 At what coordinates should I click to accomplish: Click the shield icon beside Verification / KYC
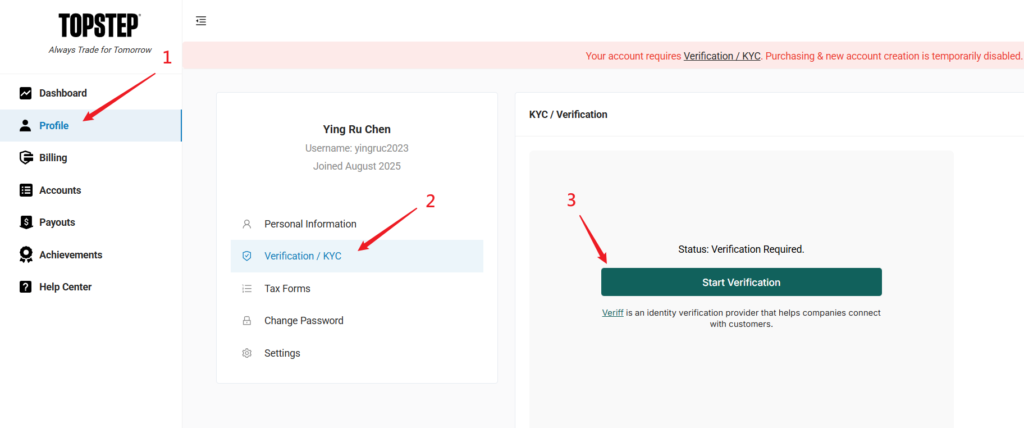[x=247, y=256]
